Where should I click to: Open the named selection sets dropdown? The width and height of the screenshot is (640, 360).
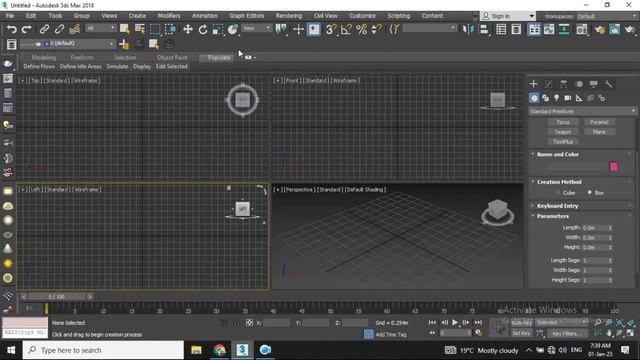(x=429, y=28)
